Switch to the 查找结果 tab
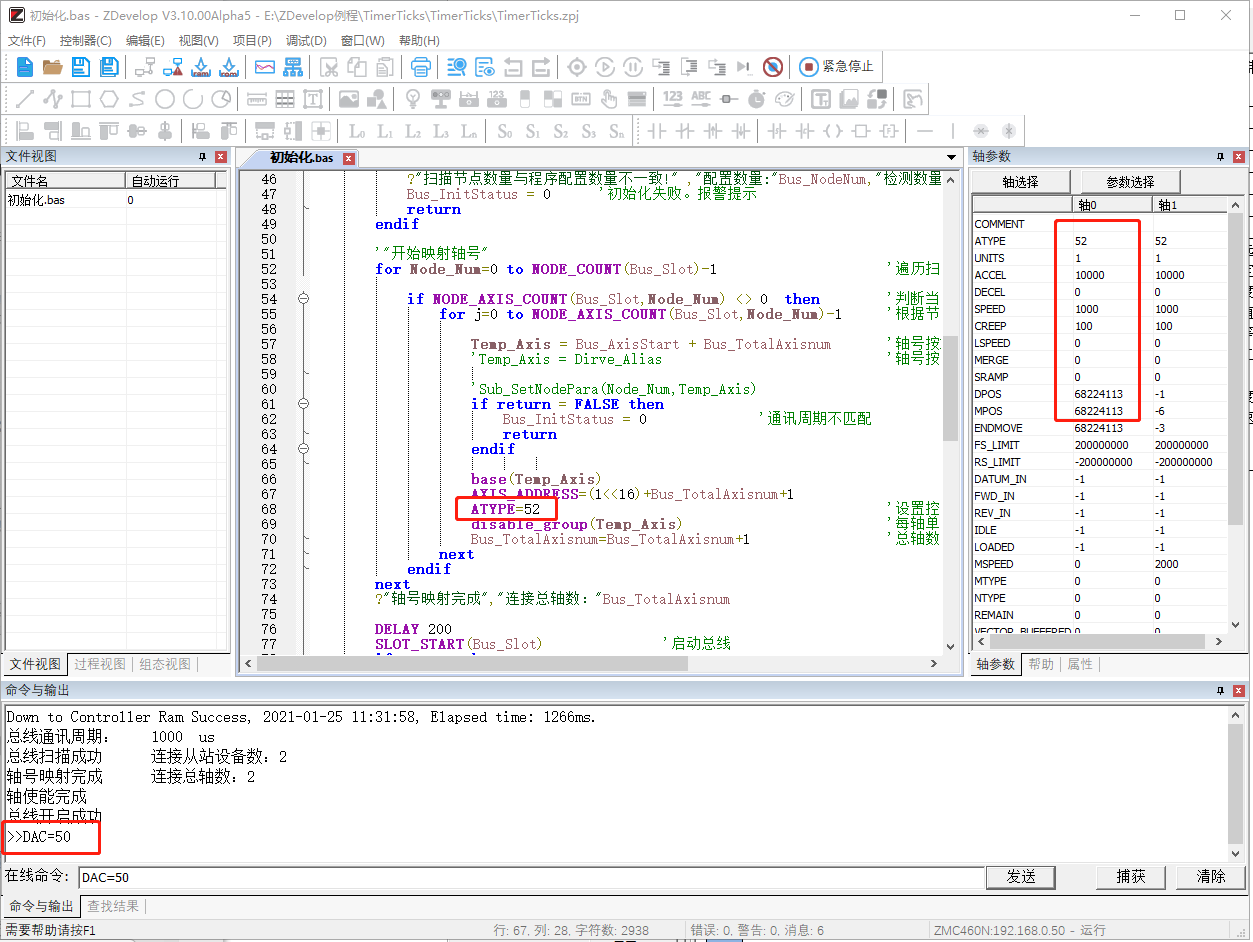This screenshot has height=942, width=1253. coord(113,906)
